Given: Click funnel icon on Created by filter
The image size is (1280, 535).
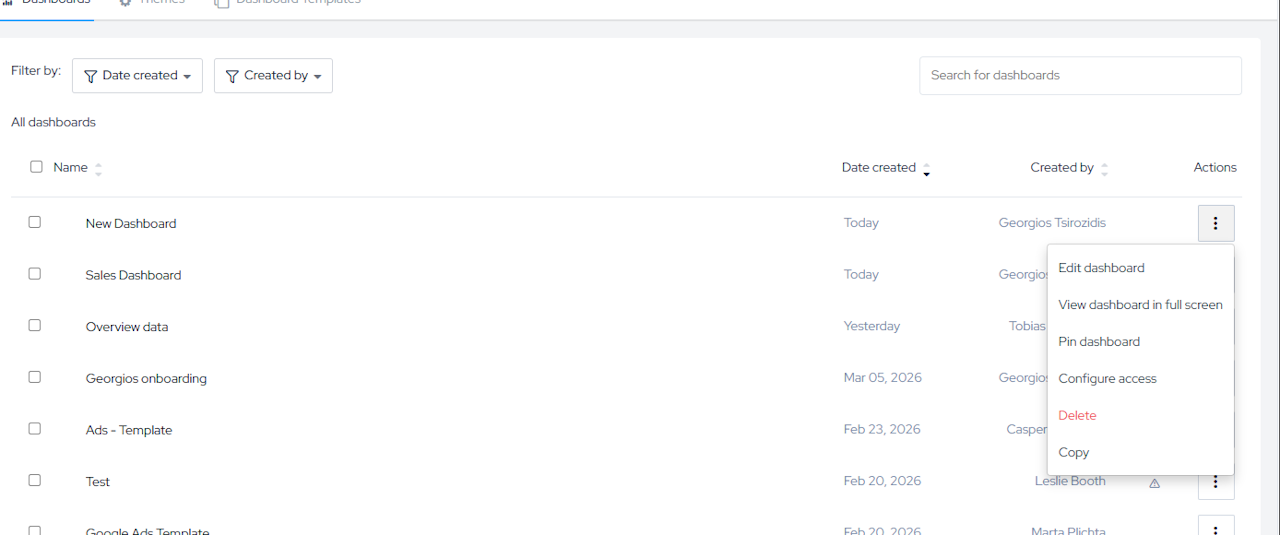Looking at the screenshot, I should point(232,76).
